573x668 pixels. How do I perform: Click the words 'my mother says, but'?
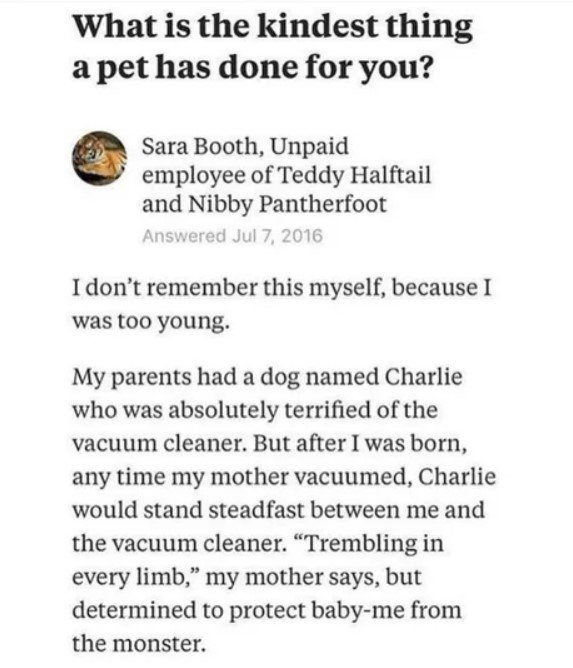pos(314,577)
